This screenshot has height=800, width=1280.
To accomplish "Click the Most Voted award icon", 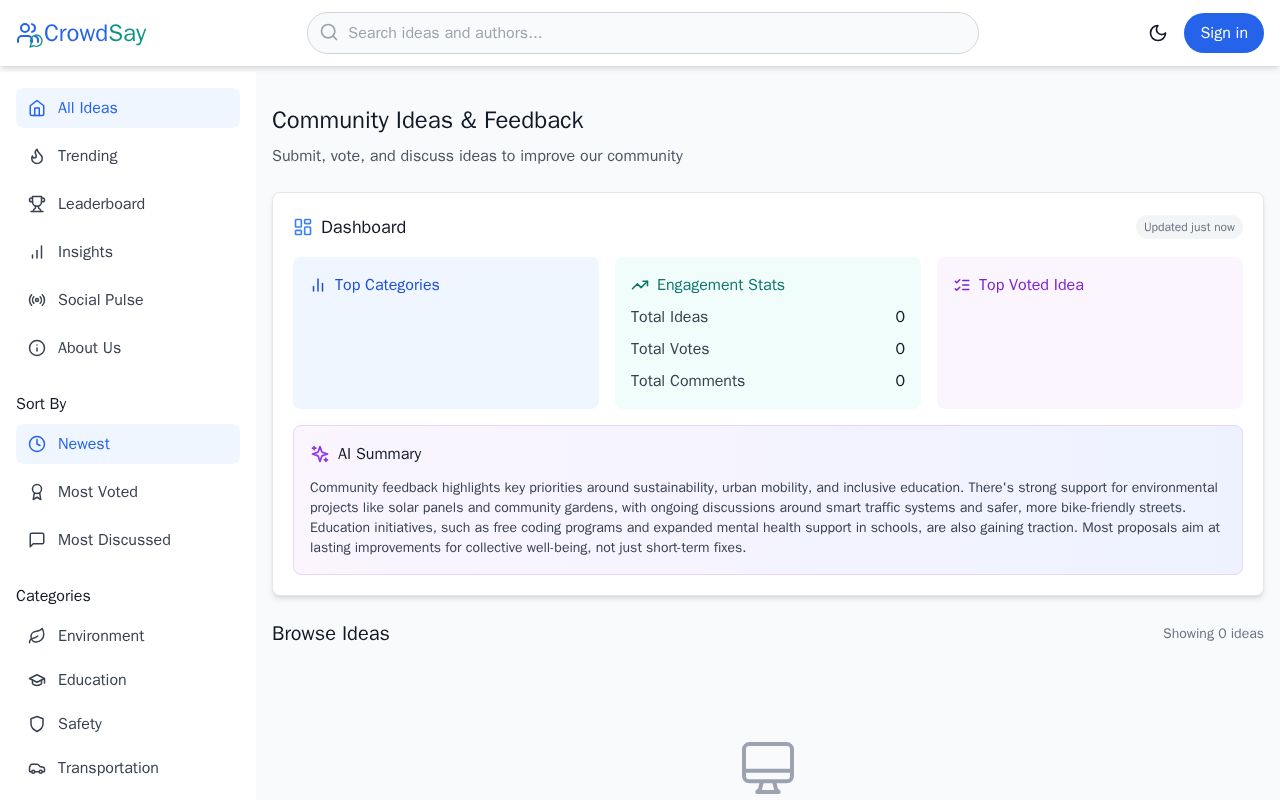I will pos(37,492).
